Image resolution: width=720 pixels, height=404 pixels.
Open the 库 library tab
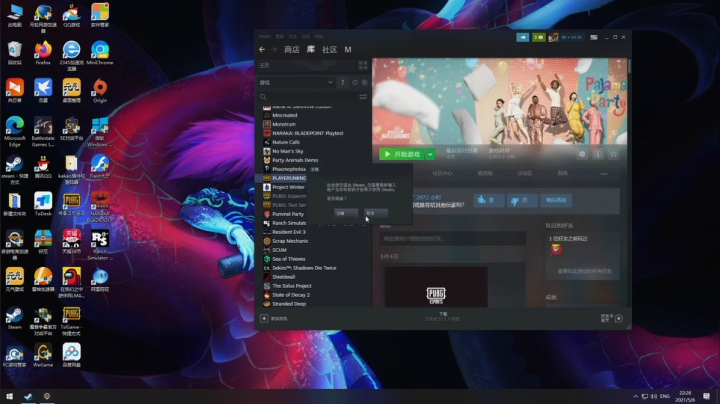(311, 50)
